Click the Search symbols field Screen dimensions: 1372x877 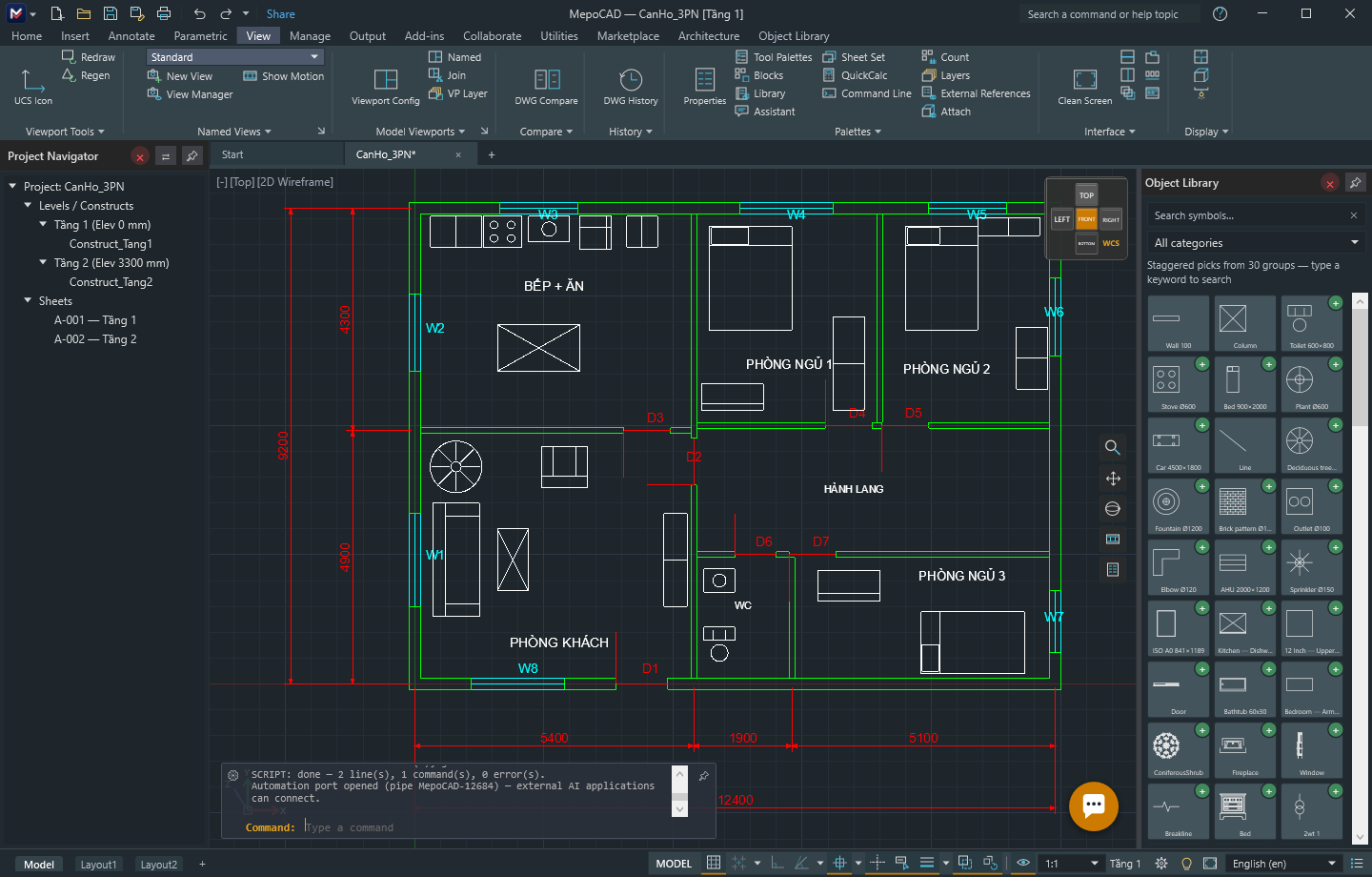[x=1247, y=215]
